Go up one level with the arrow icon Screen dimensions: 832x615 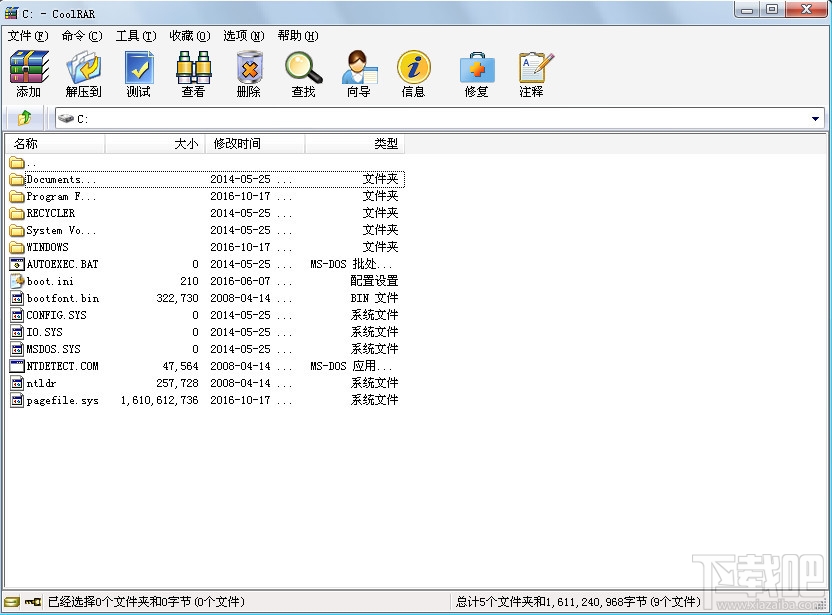click(24, 118)
